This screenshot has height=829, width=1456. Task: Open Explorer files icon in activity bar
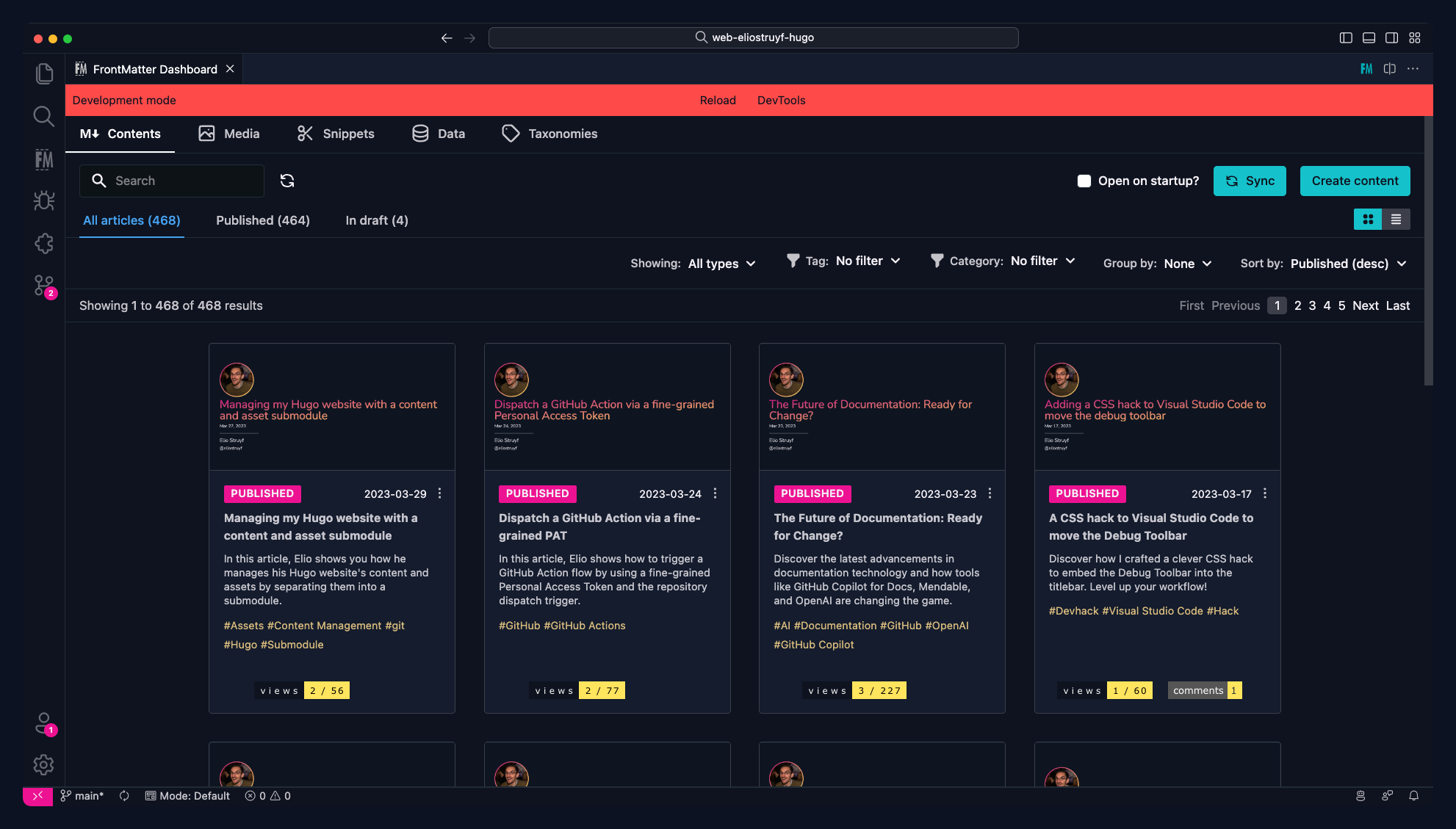[44, 73]
